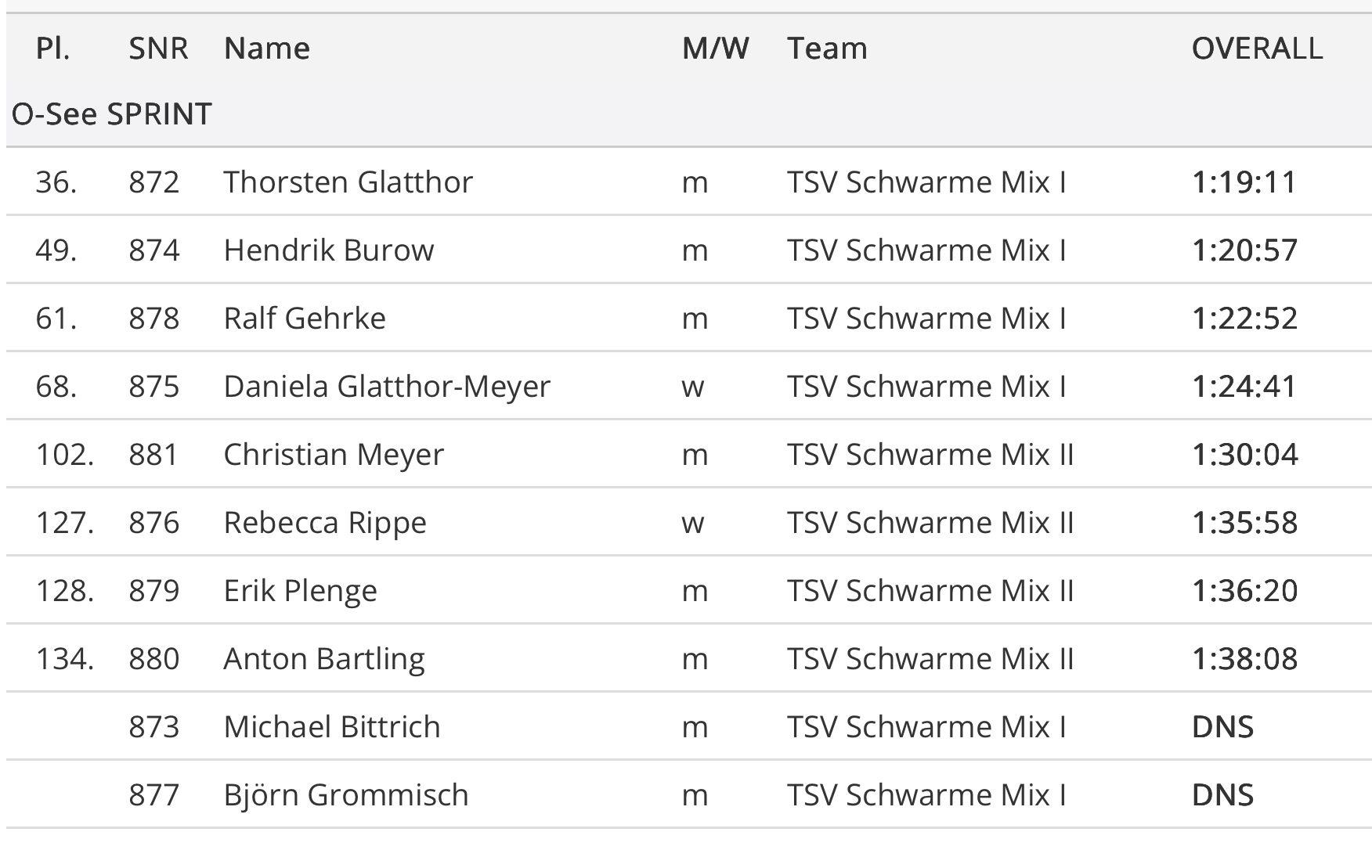Click the Name column header

click(267, 49)
